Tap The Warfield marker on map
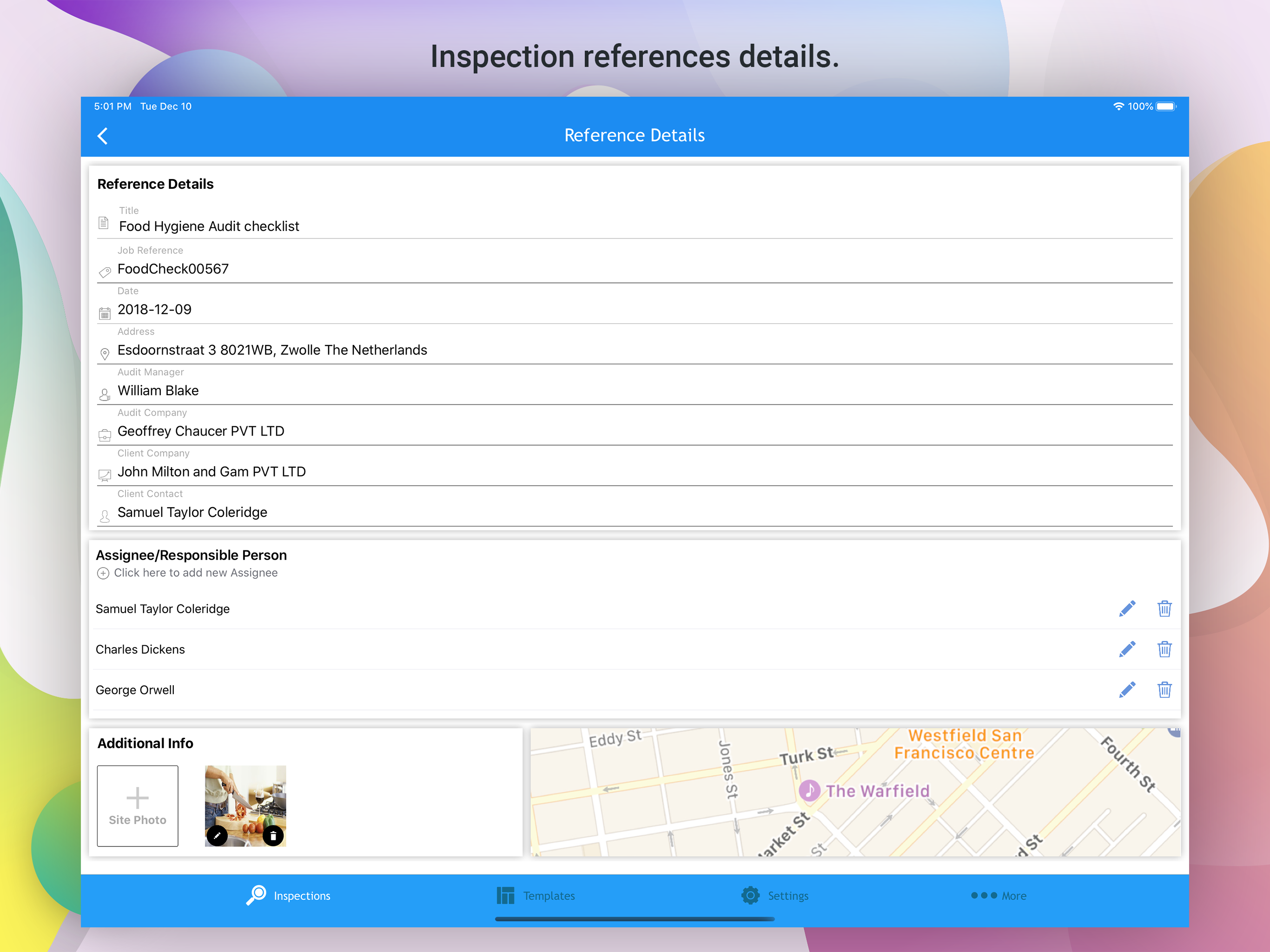 click(809, 791)
